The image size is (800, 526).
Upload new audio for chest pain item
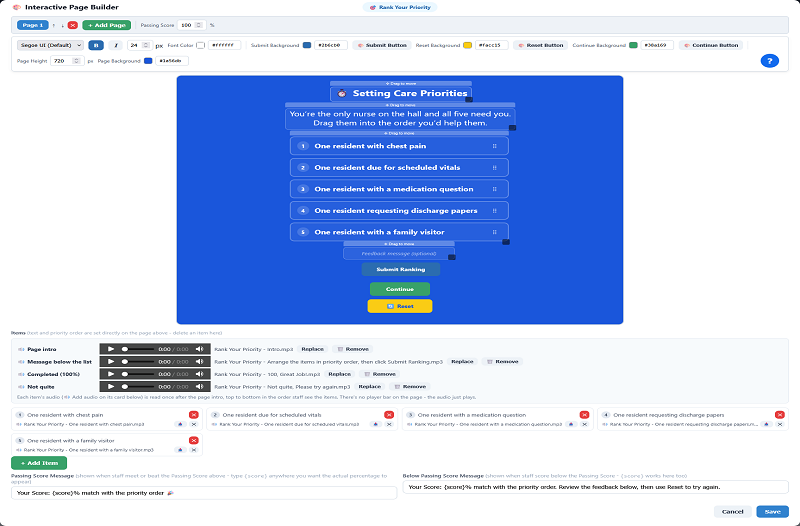180,424
